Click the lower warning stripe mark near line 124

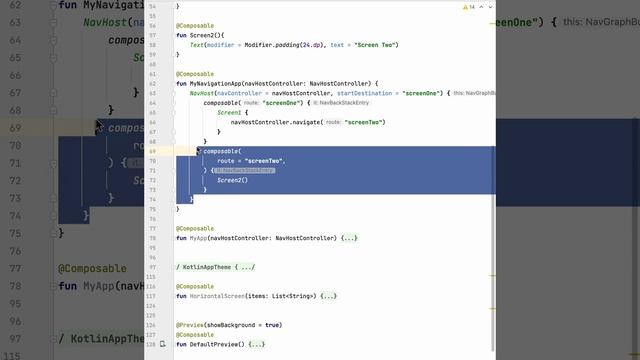[493, 309]
